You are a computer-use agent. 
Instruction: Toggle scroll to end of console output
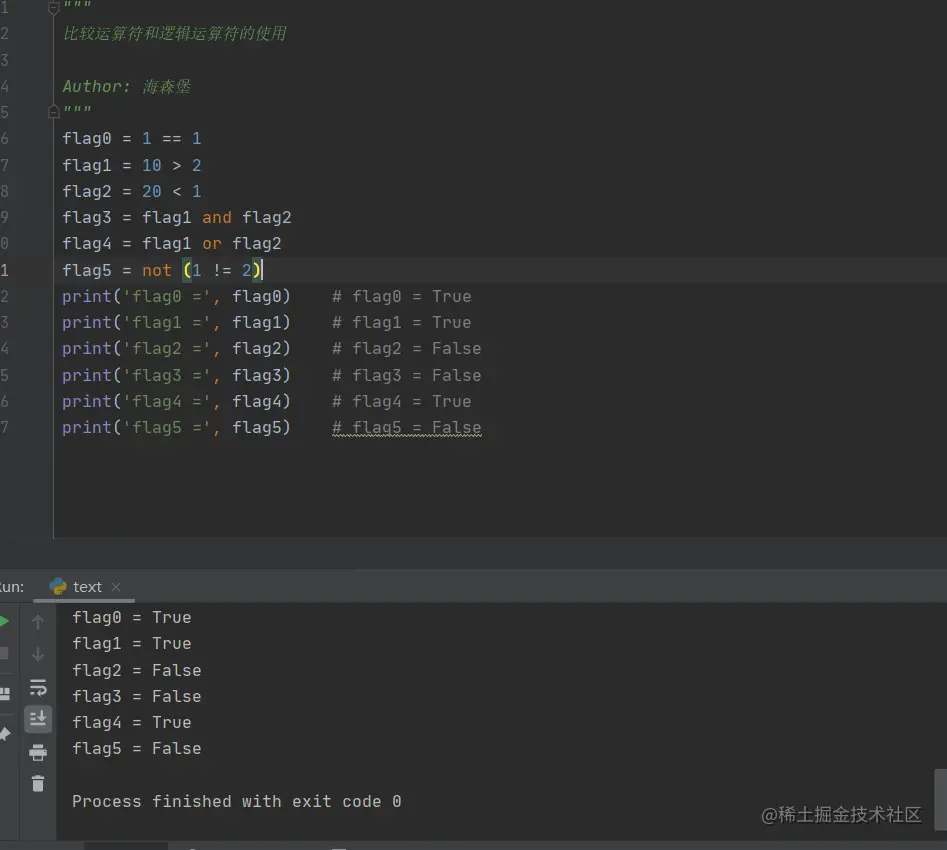37,719
